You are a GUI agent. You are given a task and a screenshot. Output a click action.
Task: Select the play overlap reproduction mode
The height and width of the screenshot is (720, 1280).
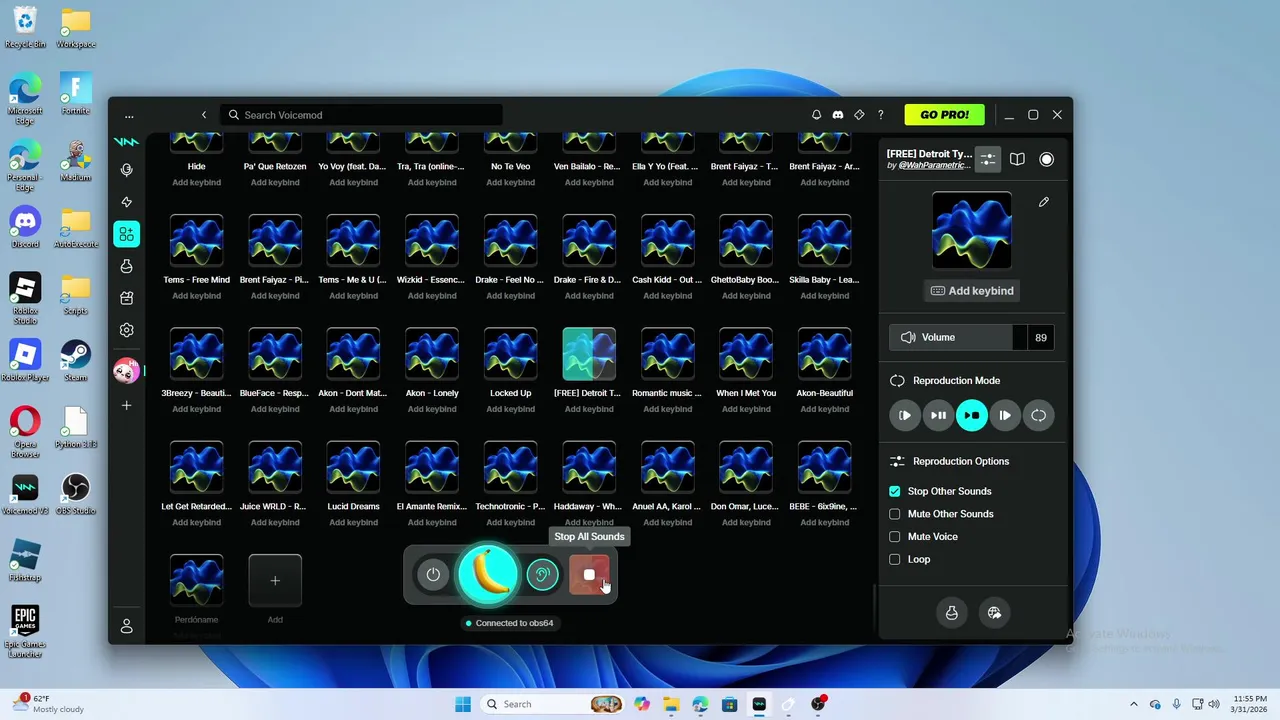[1005, 415]
